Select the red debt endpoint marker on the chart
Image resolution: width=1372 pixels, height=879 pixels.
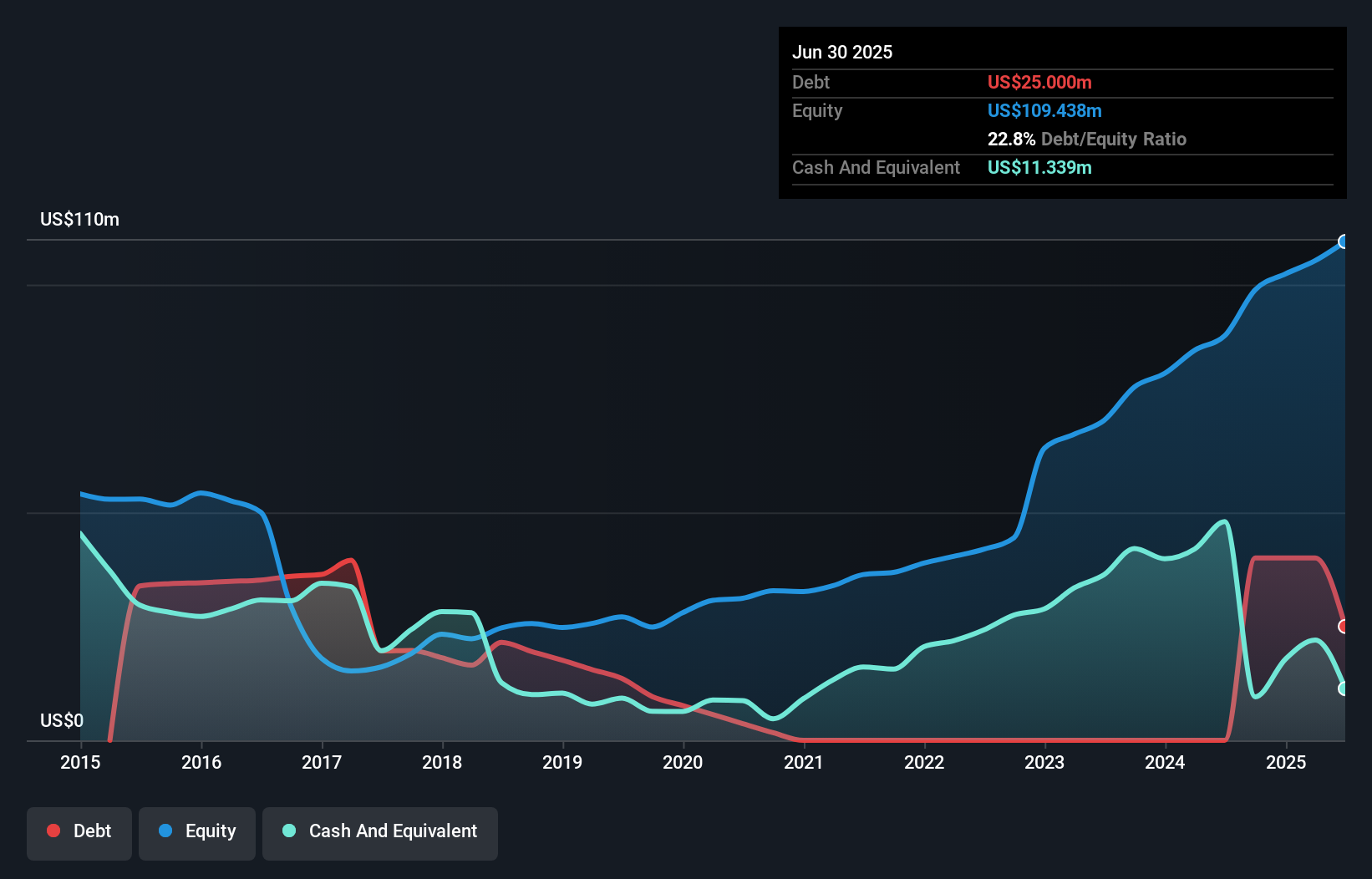point(1342,625)
